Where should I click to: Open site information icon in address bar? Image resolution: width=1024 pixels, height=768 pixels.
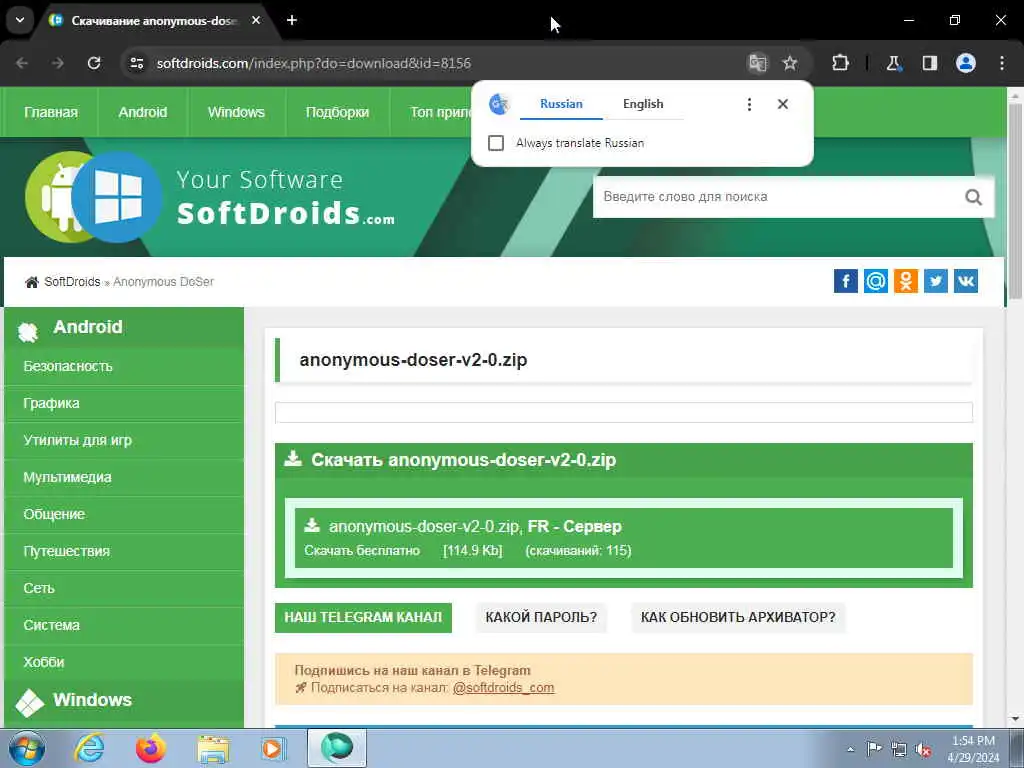(x=136, y=63)
